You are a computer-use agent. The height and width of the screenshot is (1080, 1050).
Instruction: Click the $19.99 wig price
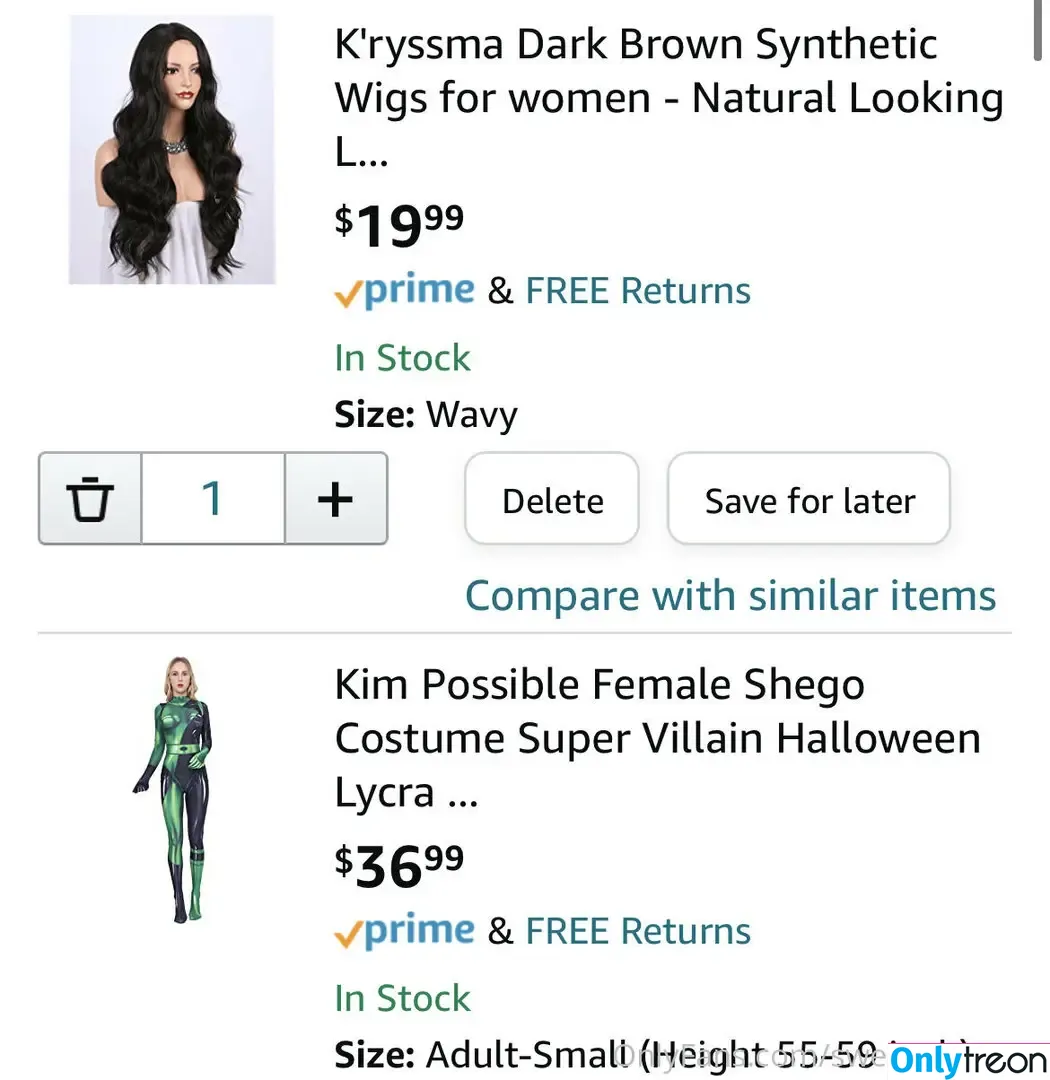[x=399, y=225]
